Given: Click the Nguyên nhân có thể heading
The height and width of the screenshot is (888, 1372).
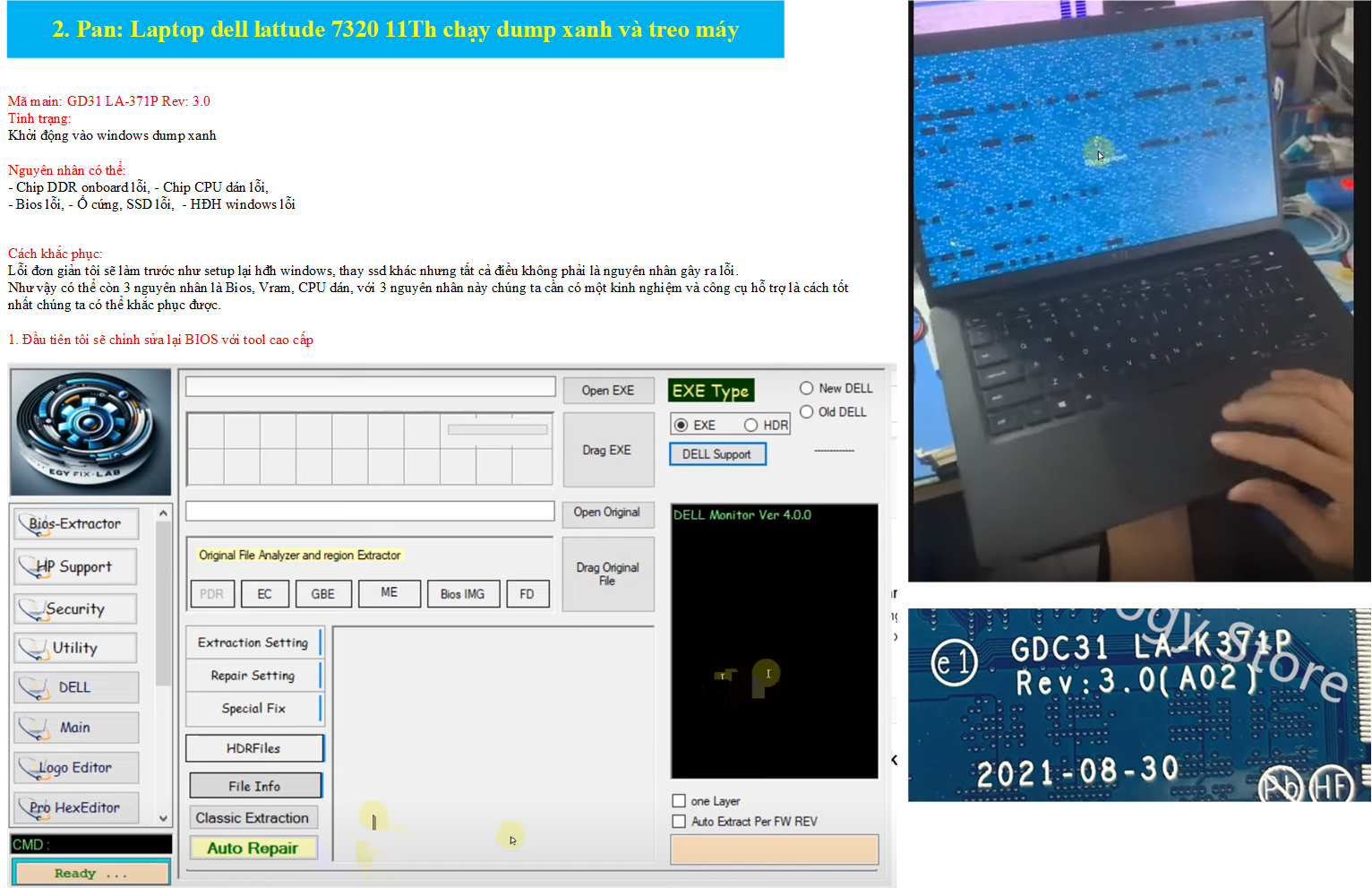Looking at the screenshot, I should coord(67,170).
